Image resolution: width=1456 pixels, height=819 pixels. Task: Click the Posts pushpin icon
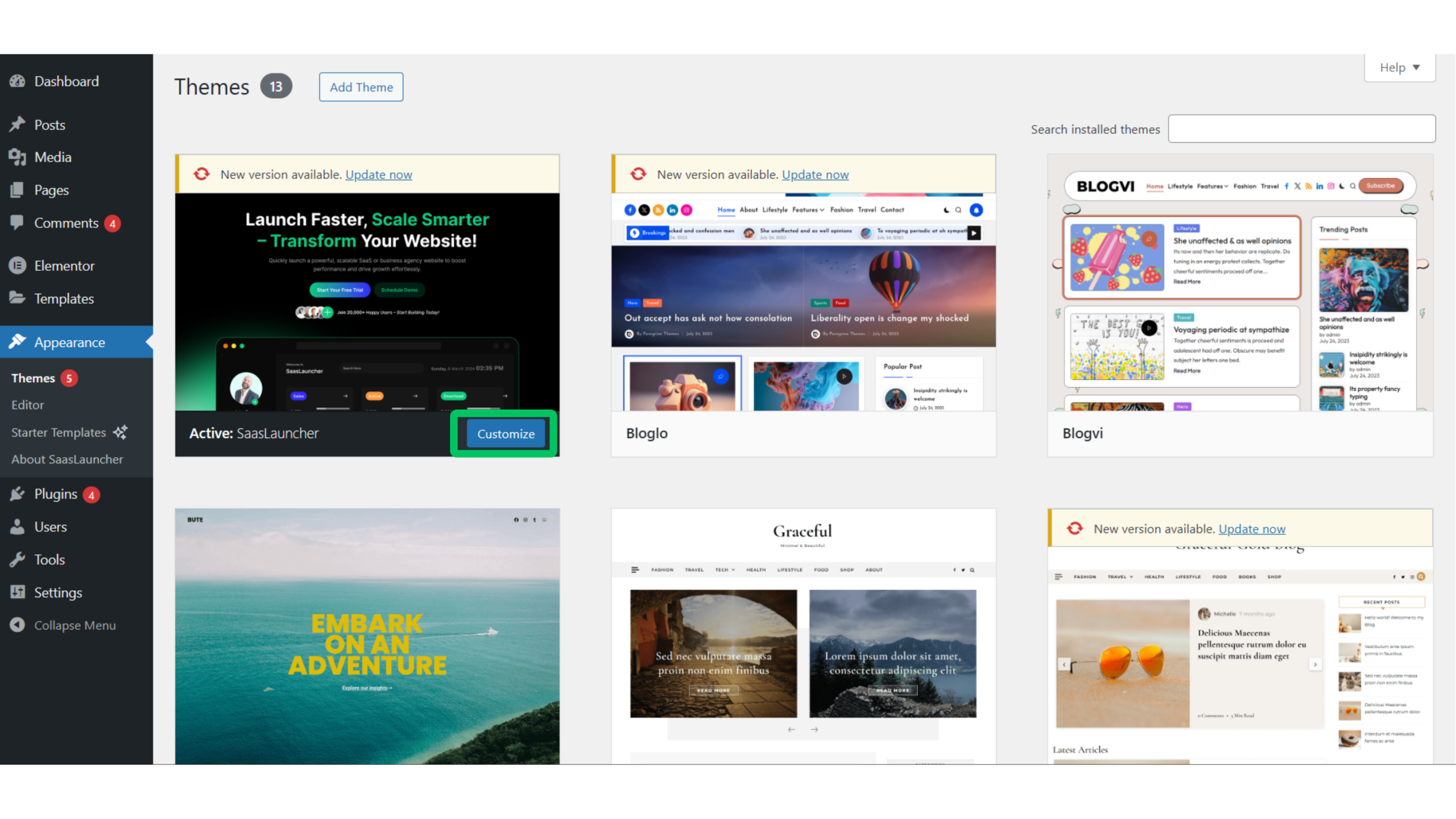tap(18, 125)
